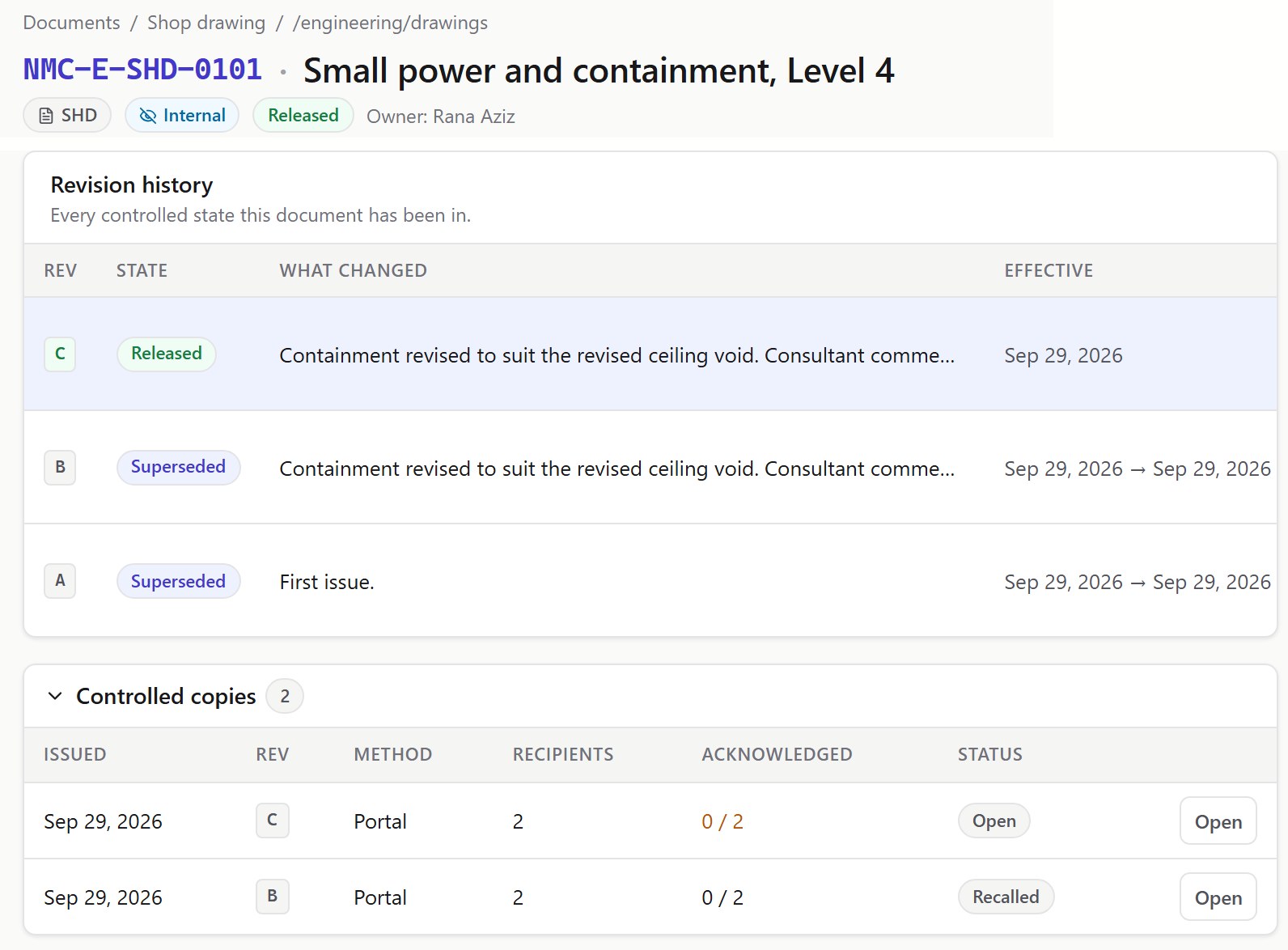This screenshot has width=1288, height=950.
Task: Click the Recalled status pill
Action: tap(1006, 897)
